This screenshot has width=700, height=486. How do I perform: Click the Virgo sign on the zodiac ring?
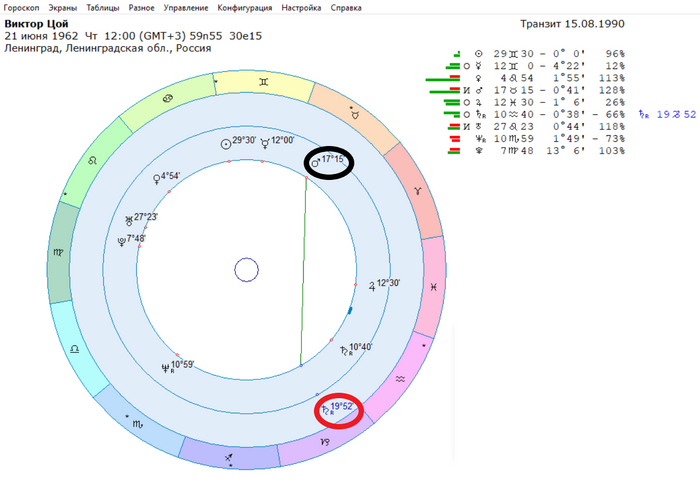pyautogui.click(x=58, y=253)
